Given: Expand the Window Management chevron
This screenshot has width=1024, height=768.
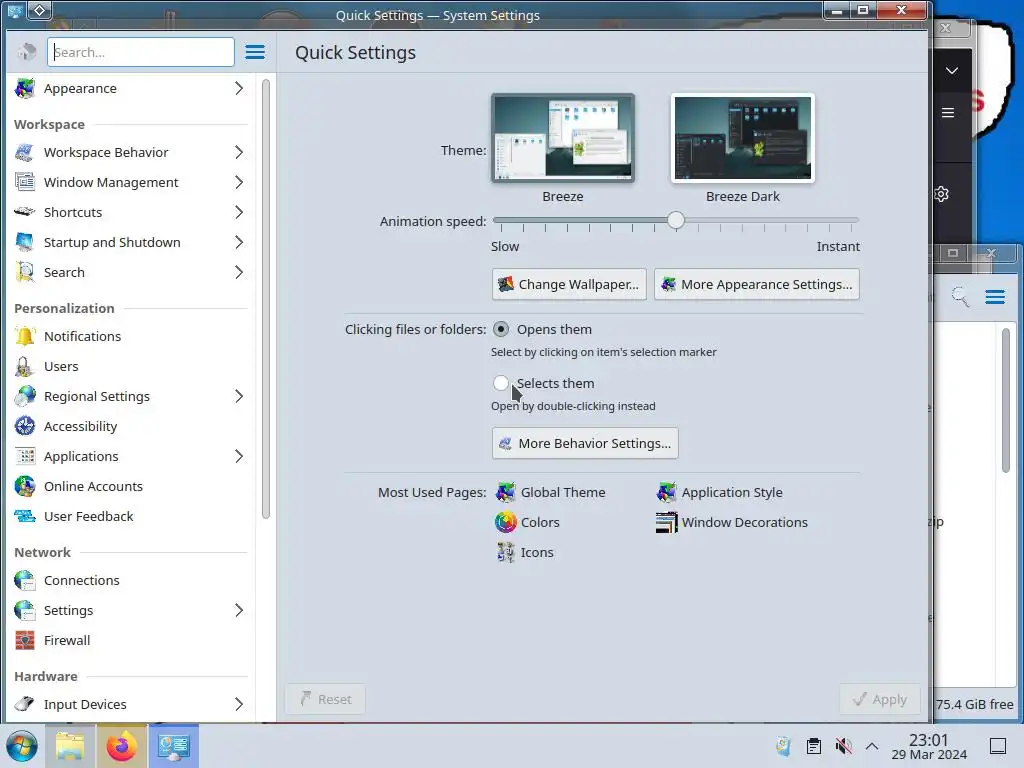Looking at the screenshot, I should point(239,182).
